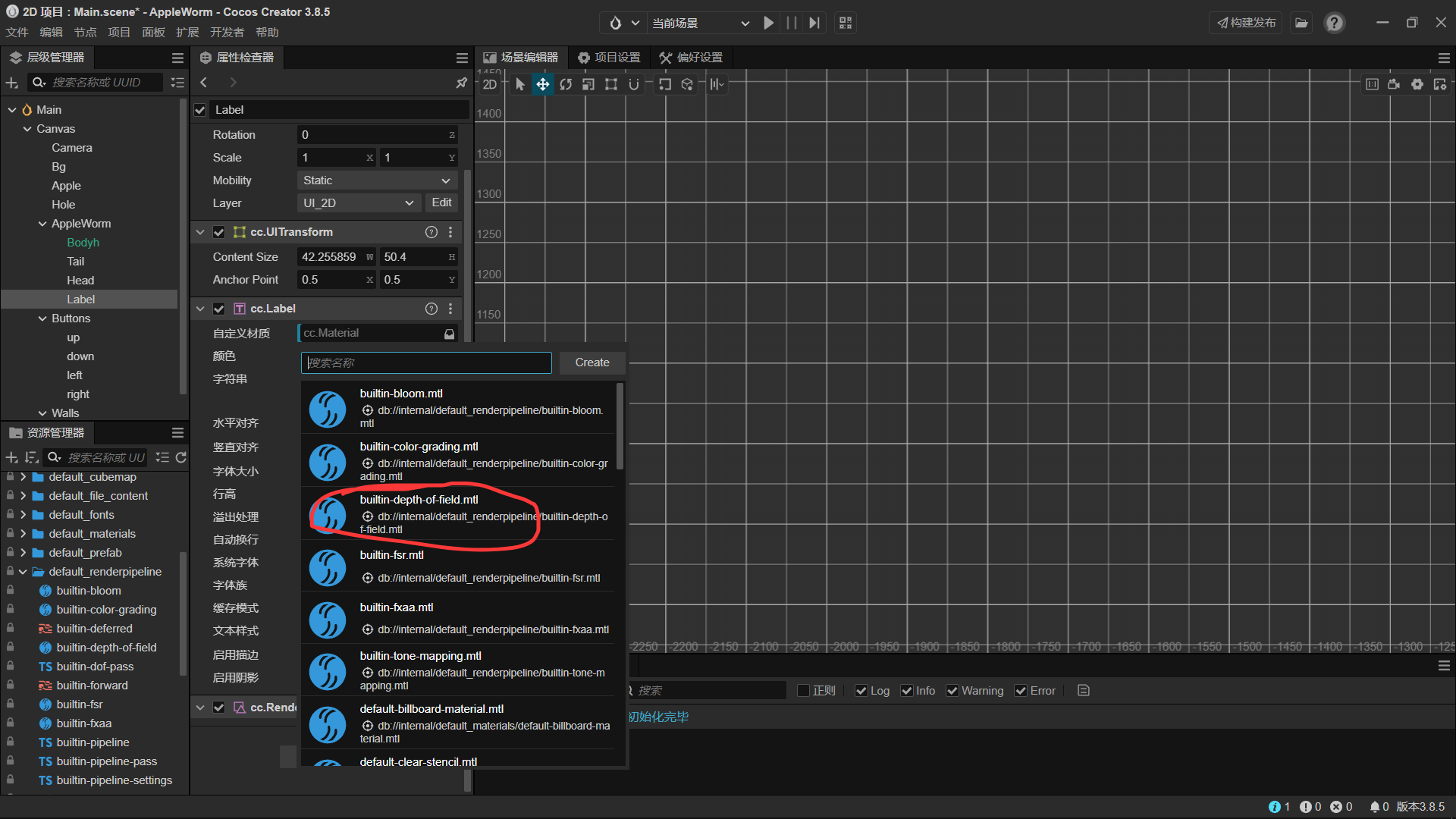
Task: Toggle the Warning log filter checkbox
Action: click(x=952, y=691)
